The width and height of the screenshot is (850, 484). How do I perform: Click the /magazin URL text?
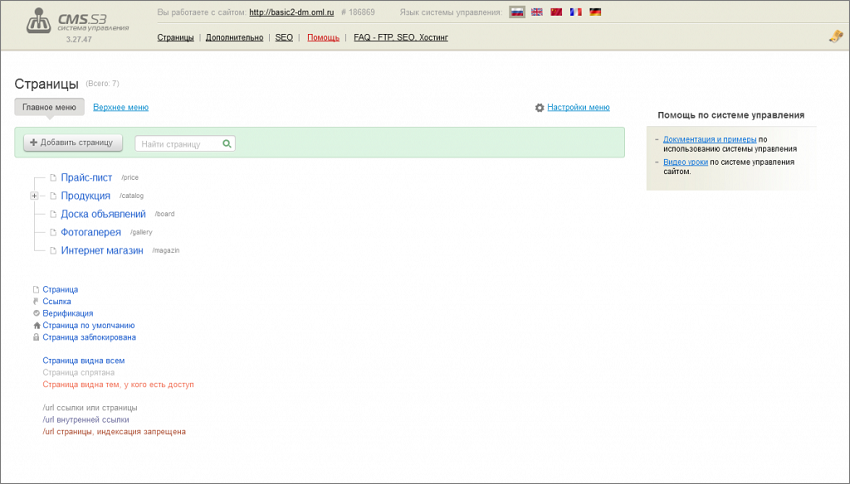(x=165, y=250)
